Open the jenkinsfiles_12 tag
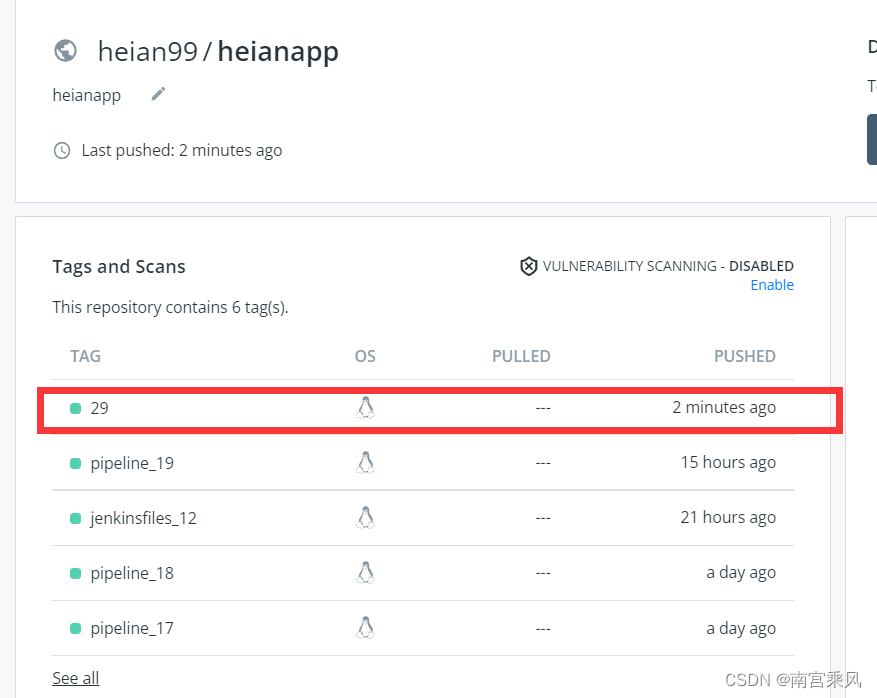This screenshot has height=698, width=877. pyautogui.click(x=143, y=518)
